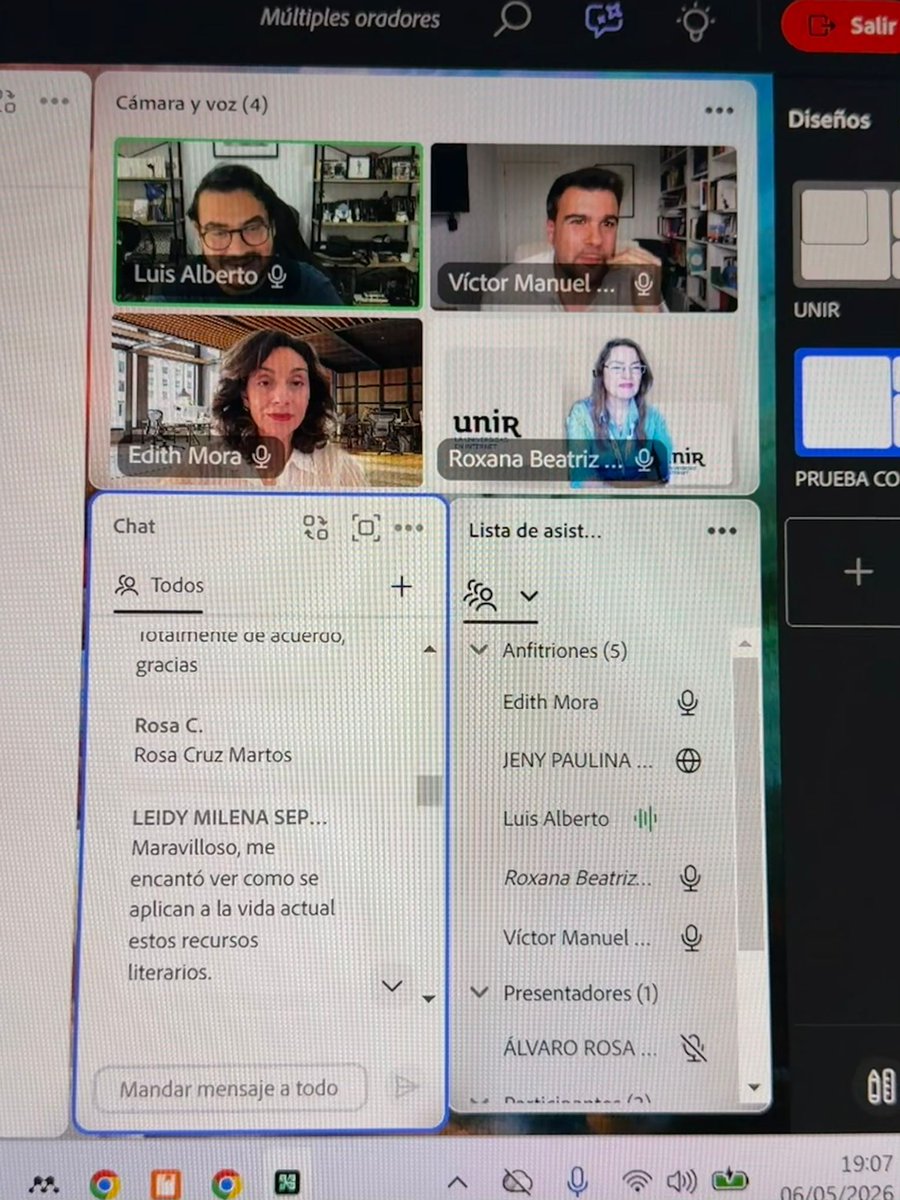Select Edith Mora in attendee list

click(x=550, y=703)
